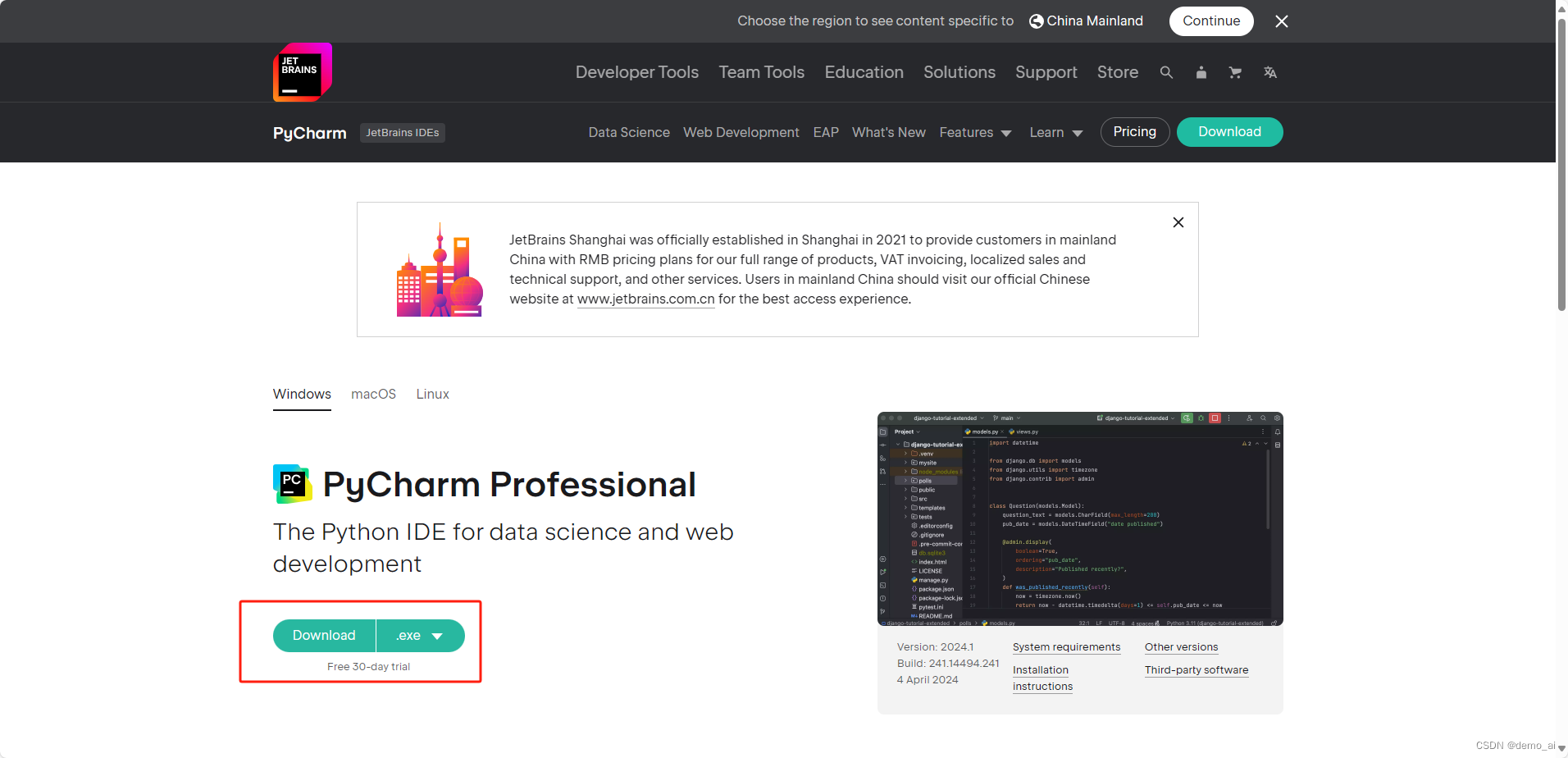Open System requirements link
The width and height of the screenshot is (1568, 758).
pos(1066,647)
